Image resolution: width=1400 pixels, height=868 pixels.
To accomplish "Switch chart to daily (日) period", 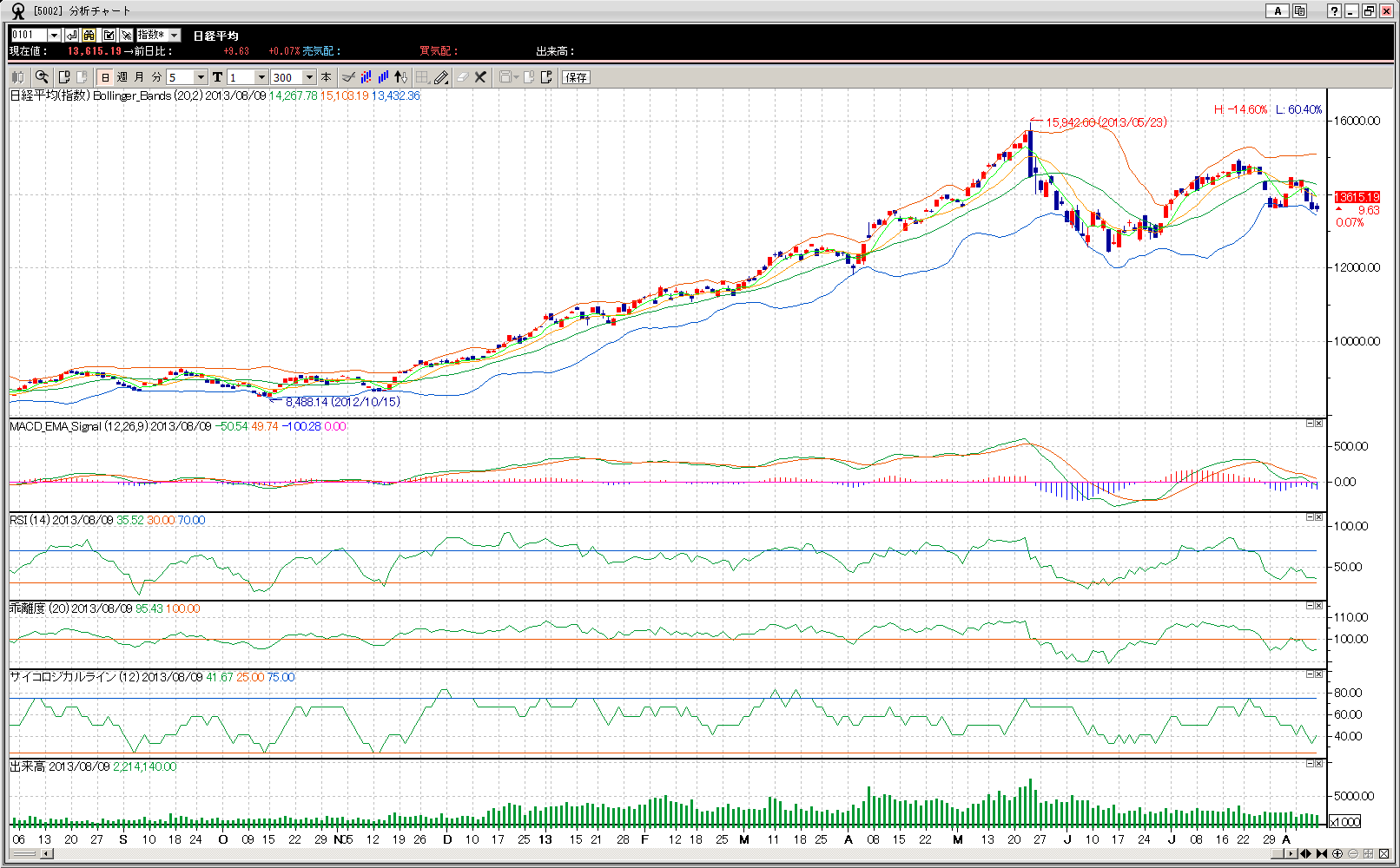I will [105, 77].
